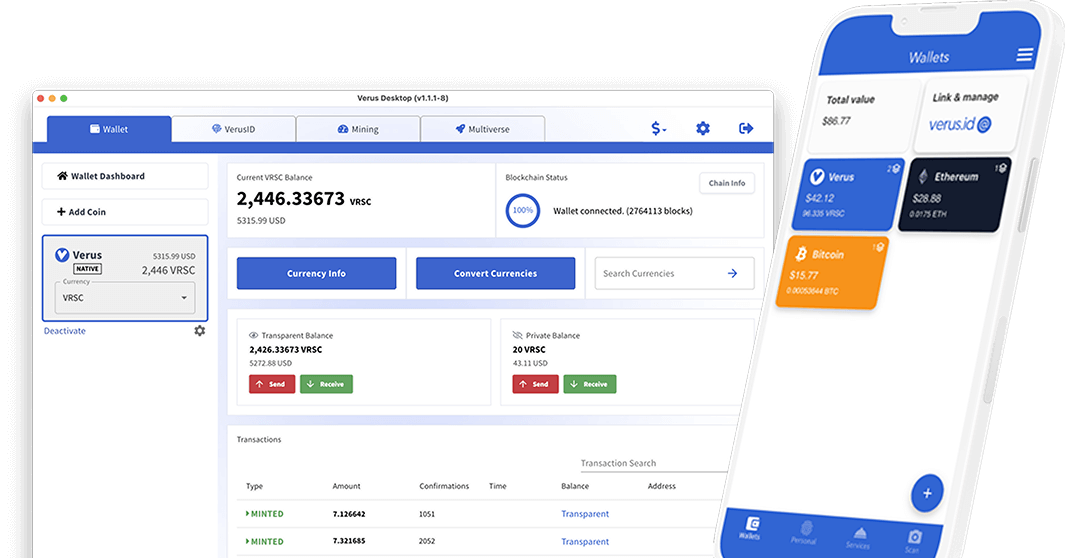This screenshot has width=1066, height=558.
Task: Open the Verus wallet card on phone
Action: click(x=848, y=194)
